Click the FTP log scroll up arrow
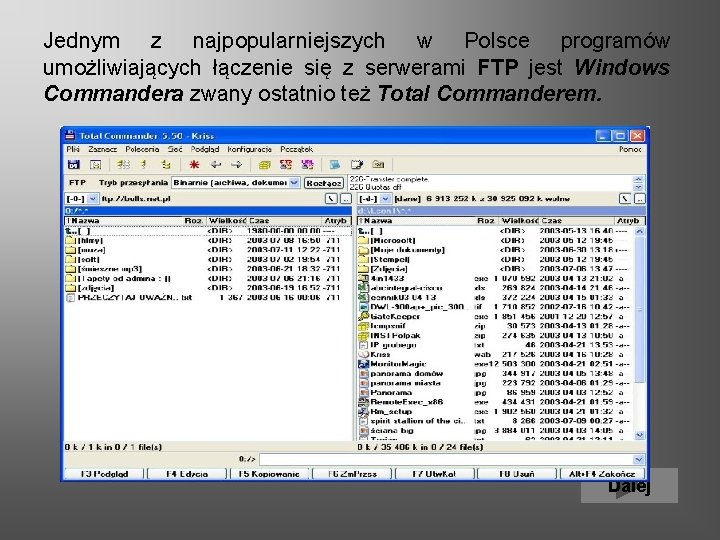Viewport: 720px width, 540px height. point(638,179)
